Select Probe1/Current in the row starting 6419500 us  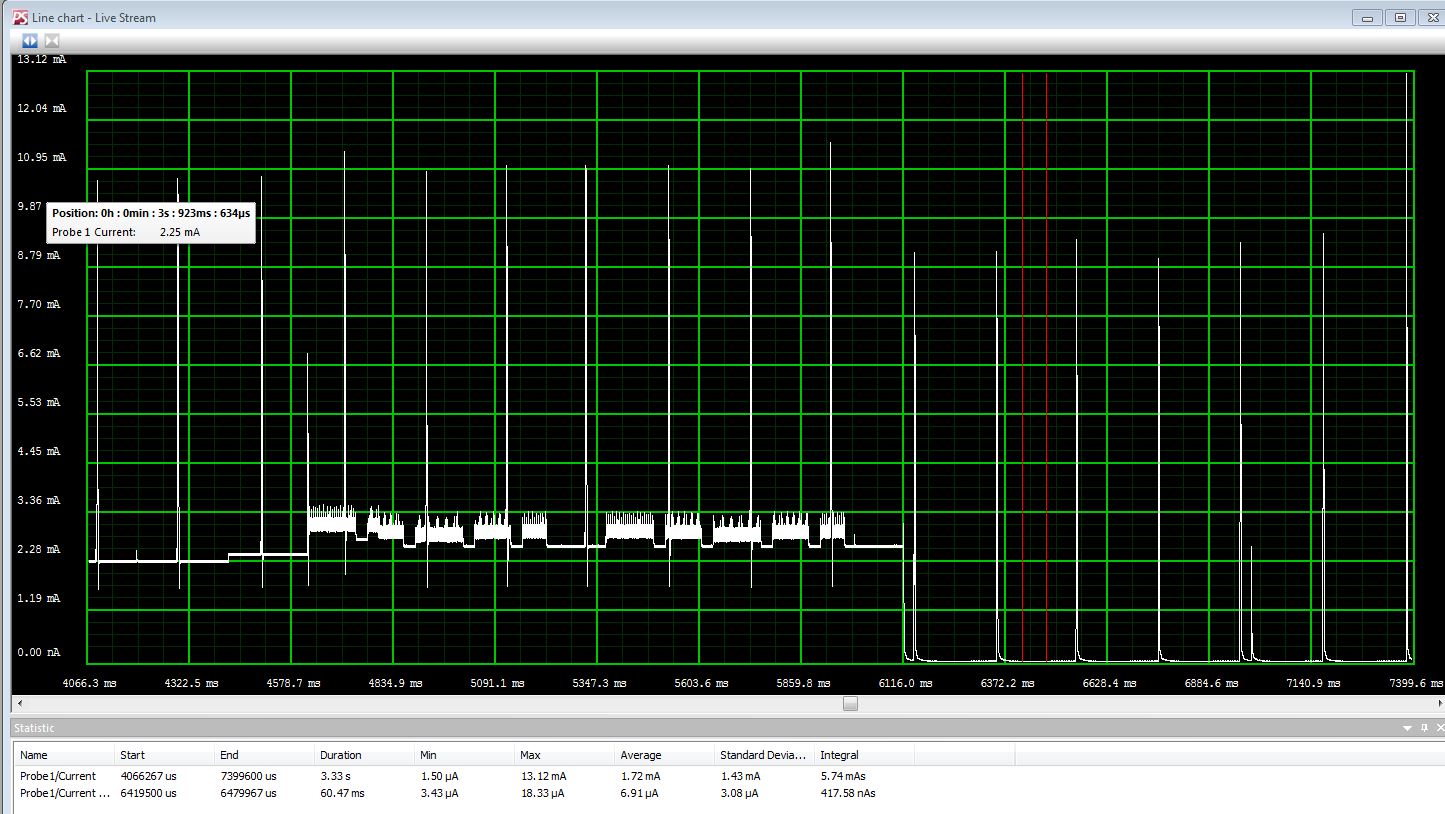tap(65, 793)
